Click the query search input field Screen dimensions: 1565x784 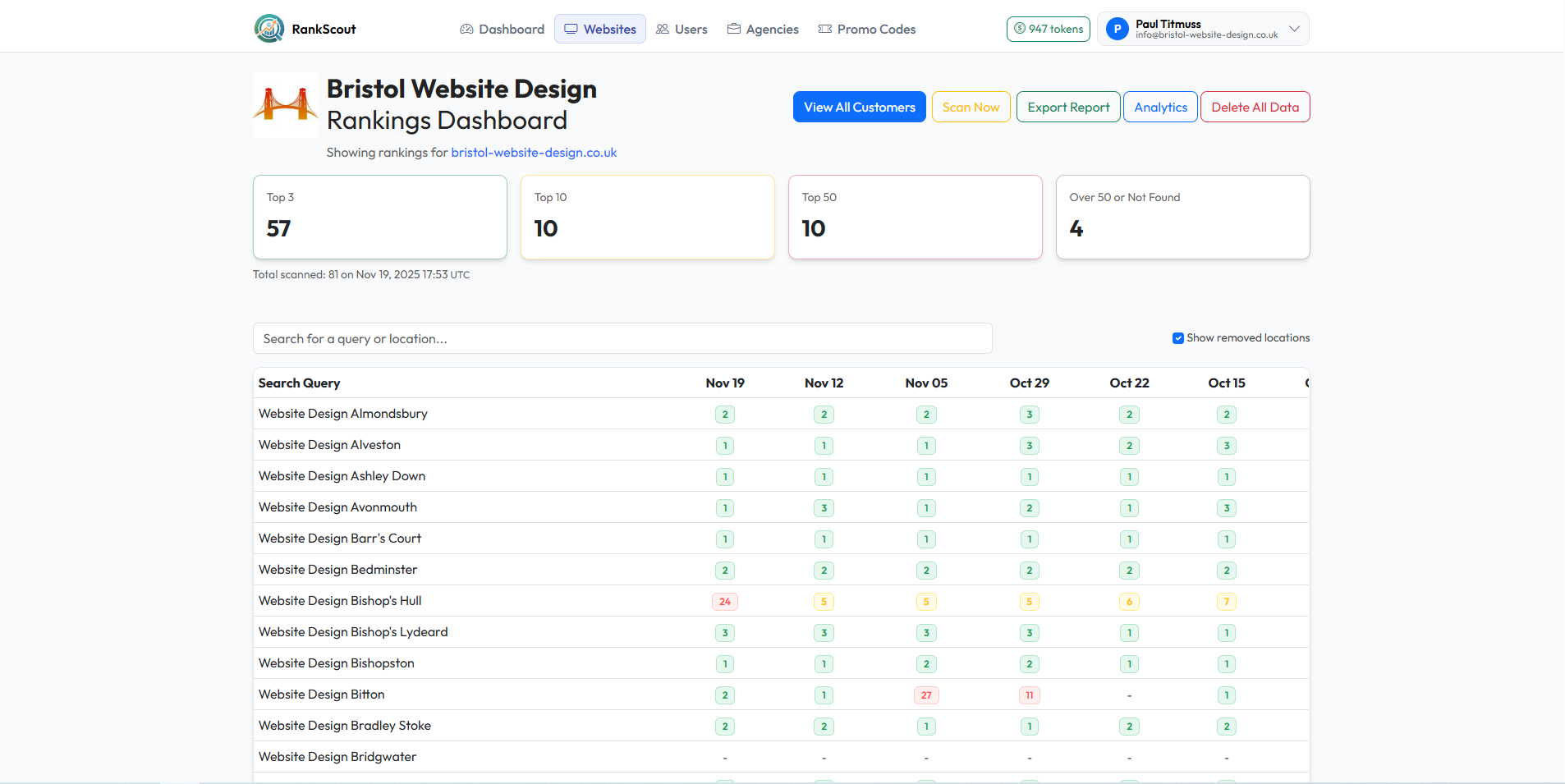tap(622, 338)
